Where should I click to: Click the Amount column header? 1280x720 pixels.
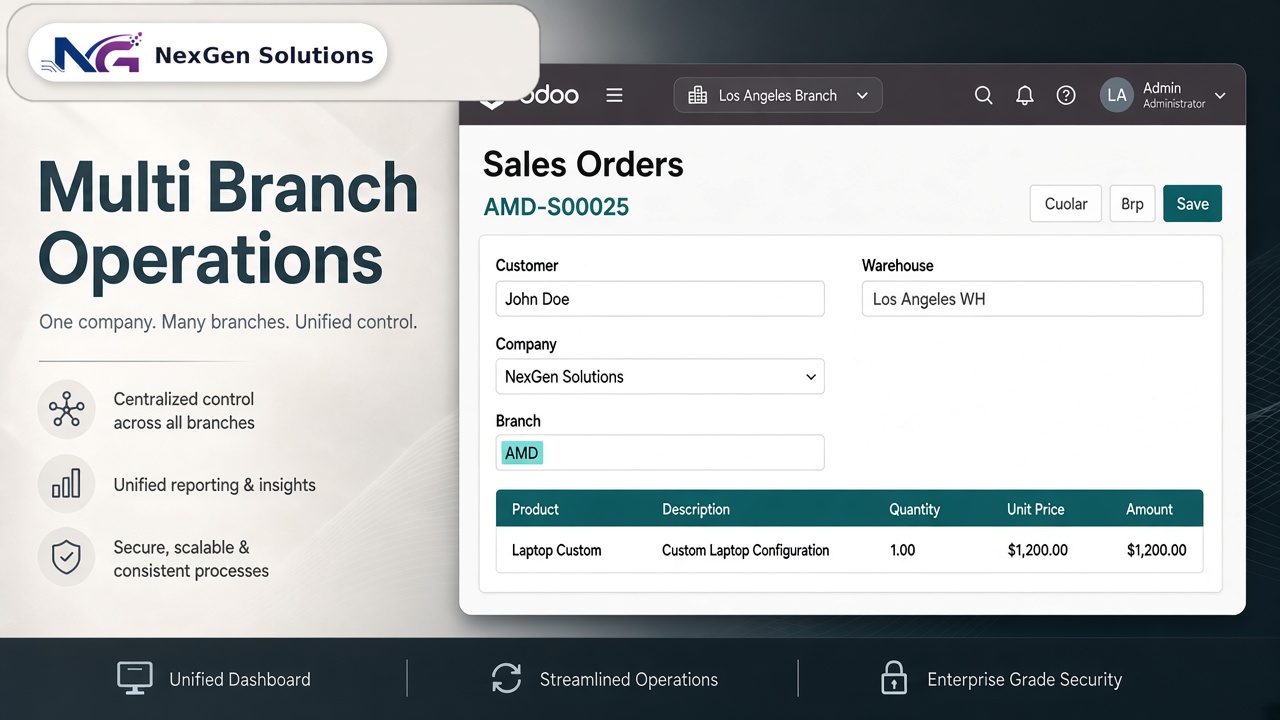point(1149,509)
